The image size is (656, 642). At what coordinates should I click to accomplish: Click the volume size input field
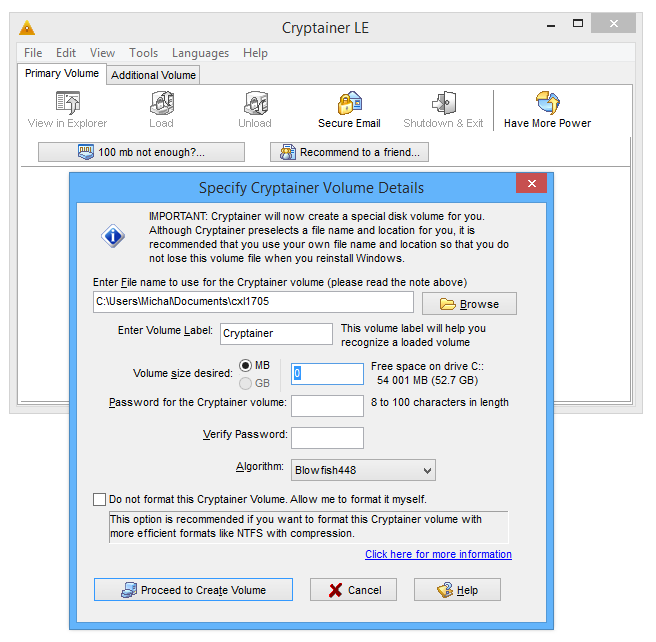click(327, 373)
